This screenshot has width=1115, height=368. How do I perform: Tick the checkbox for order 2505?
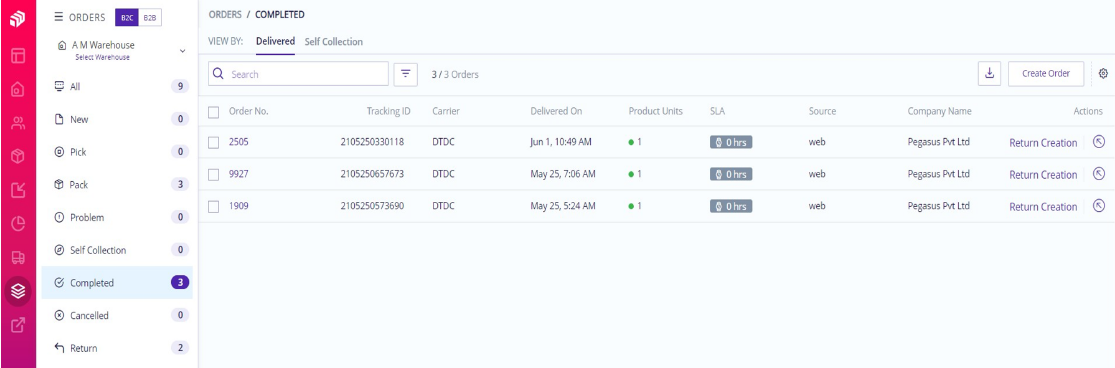(213, 142)
